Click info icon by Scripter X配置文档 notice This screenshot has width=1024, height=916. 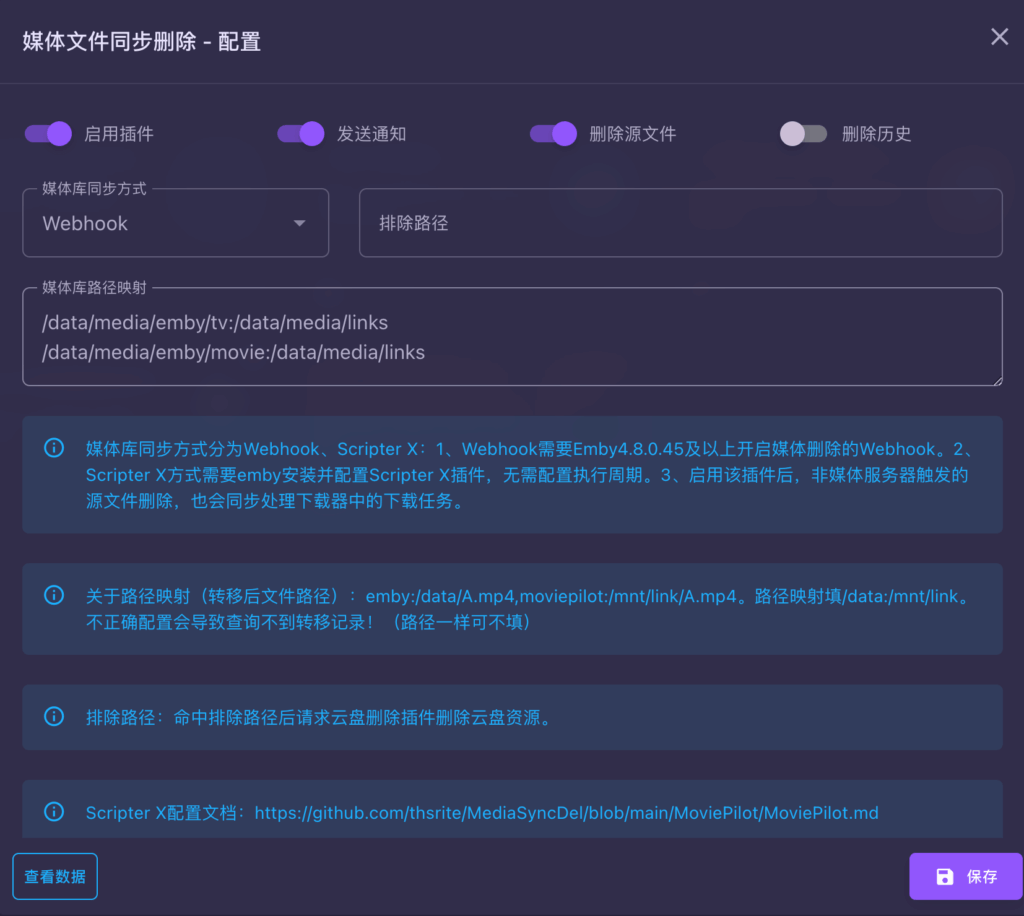[x=54, y=812]
